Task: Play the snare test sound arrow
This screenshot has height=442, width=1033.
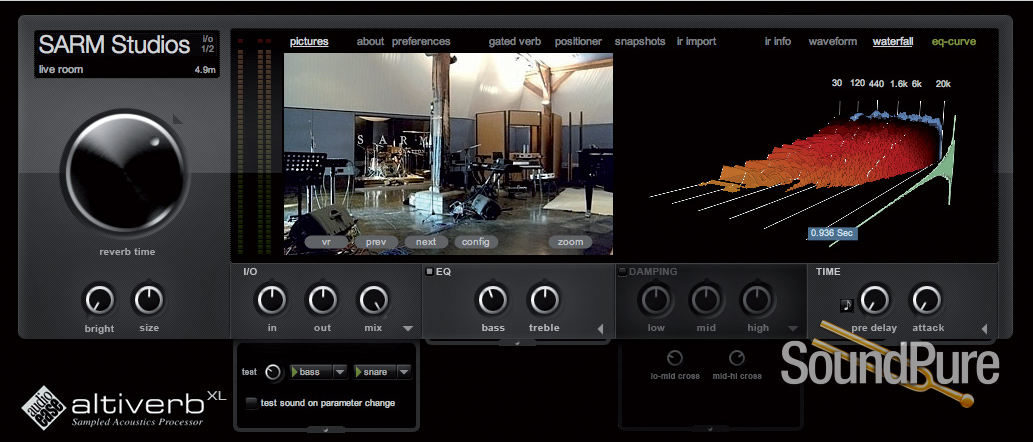Action: tap(359, 372)
